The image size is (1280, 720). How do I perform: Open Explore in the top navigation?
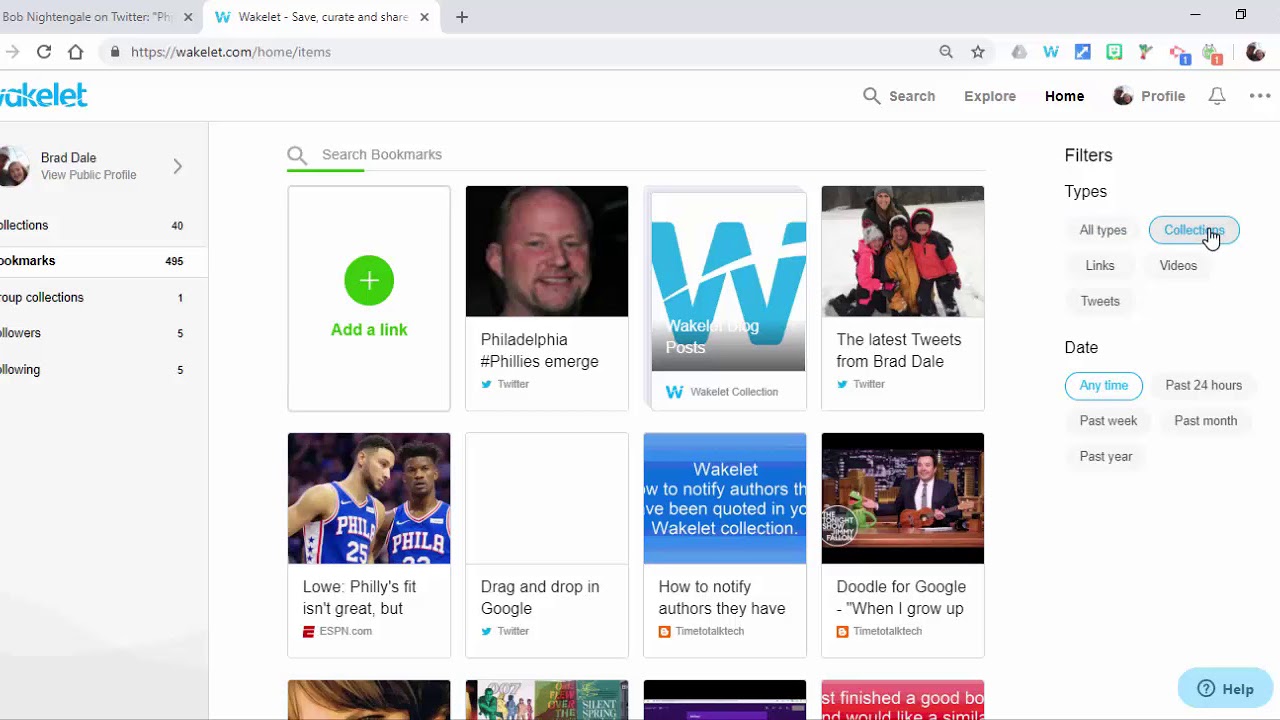(x=990, y=96)
